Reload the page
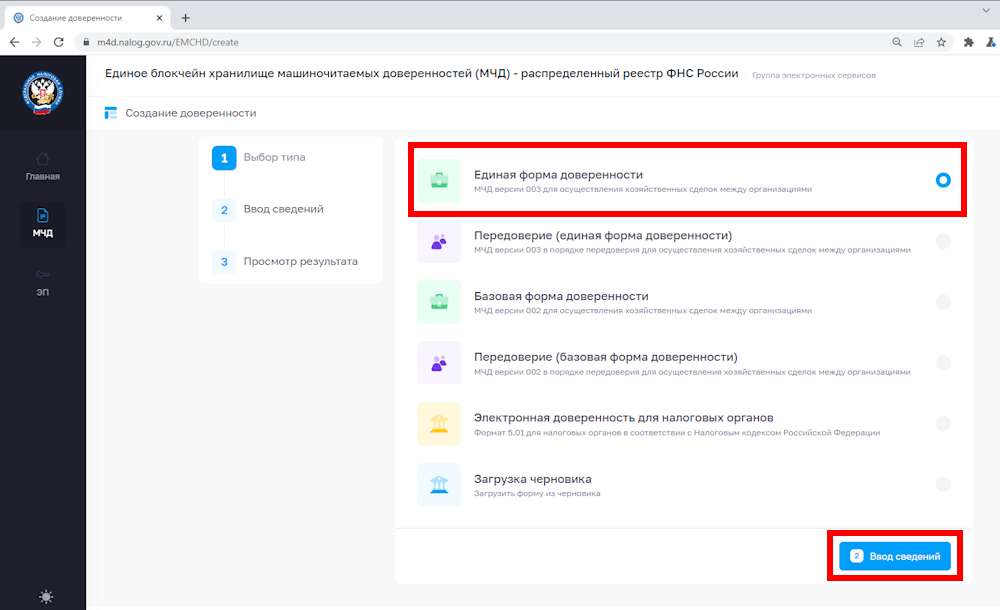This screenshot has width=1000, height=610. point(60,44)
